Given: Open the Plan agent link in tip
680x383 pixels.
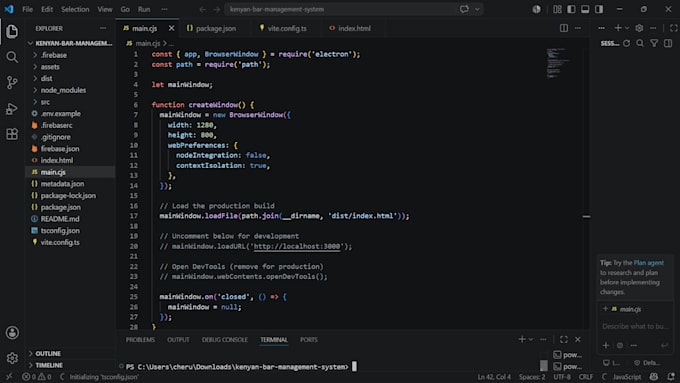Looking at the screenshot, I should point(648,263).
